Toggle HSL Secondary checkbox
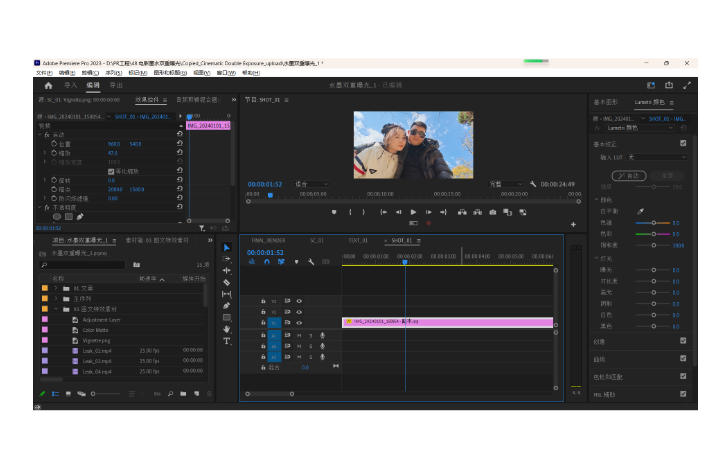 [683, 394]
